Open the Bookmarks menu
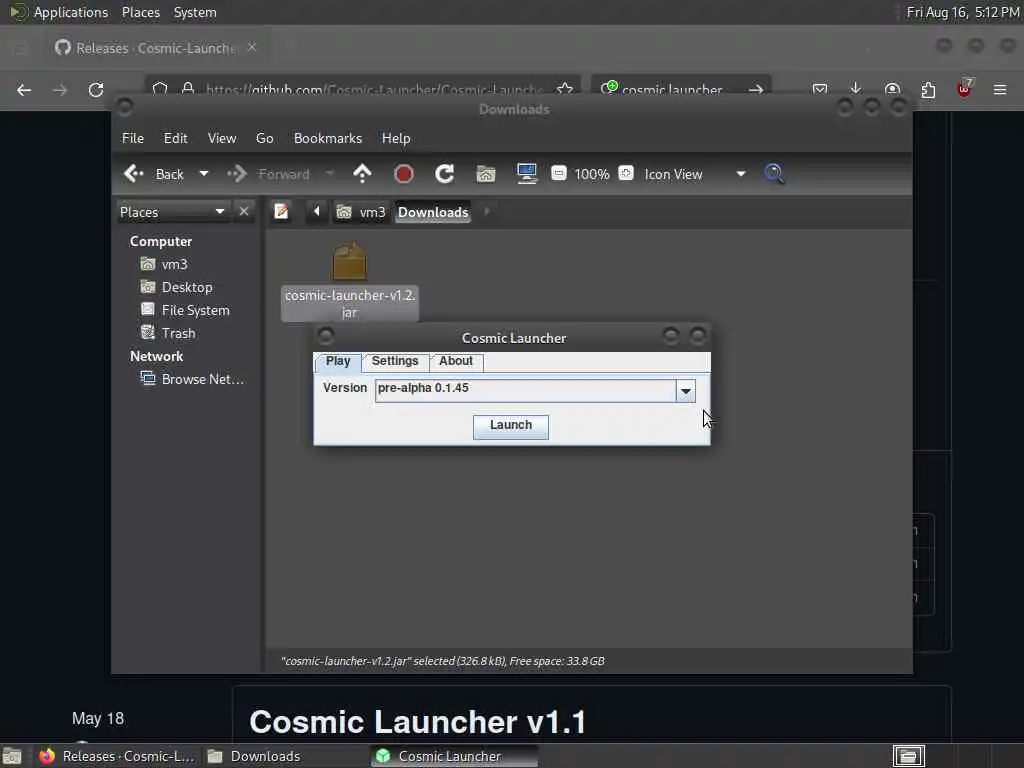1024x768 pixels. (328, 138)
